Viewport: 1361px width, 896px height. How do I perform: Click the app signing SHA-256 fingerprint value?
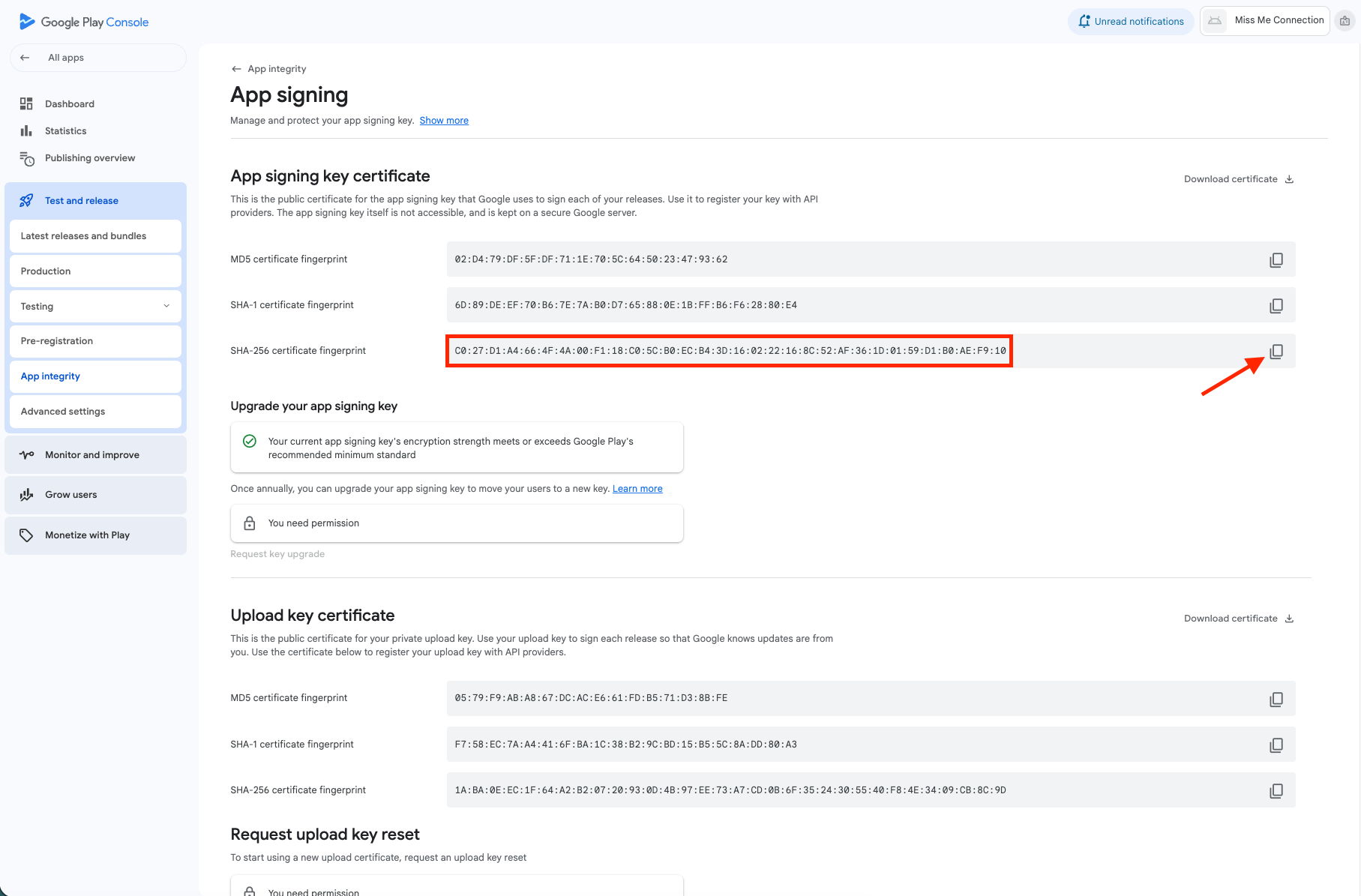[730, 351]
